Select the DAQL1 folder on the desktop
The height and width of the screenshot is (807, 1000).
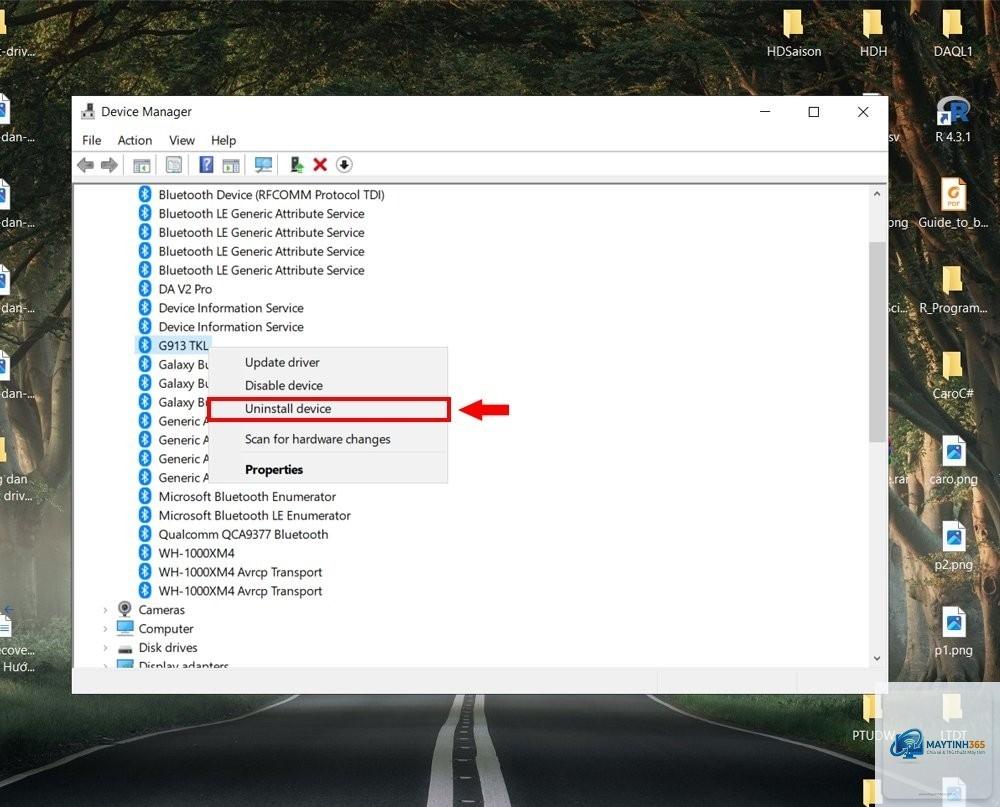pos(953,34)
